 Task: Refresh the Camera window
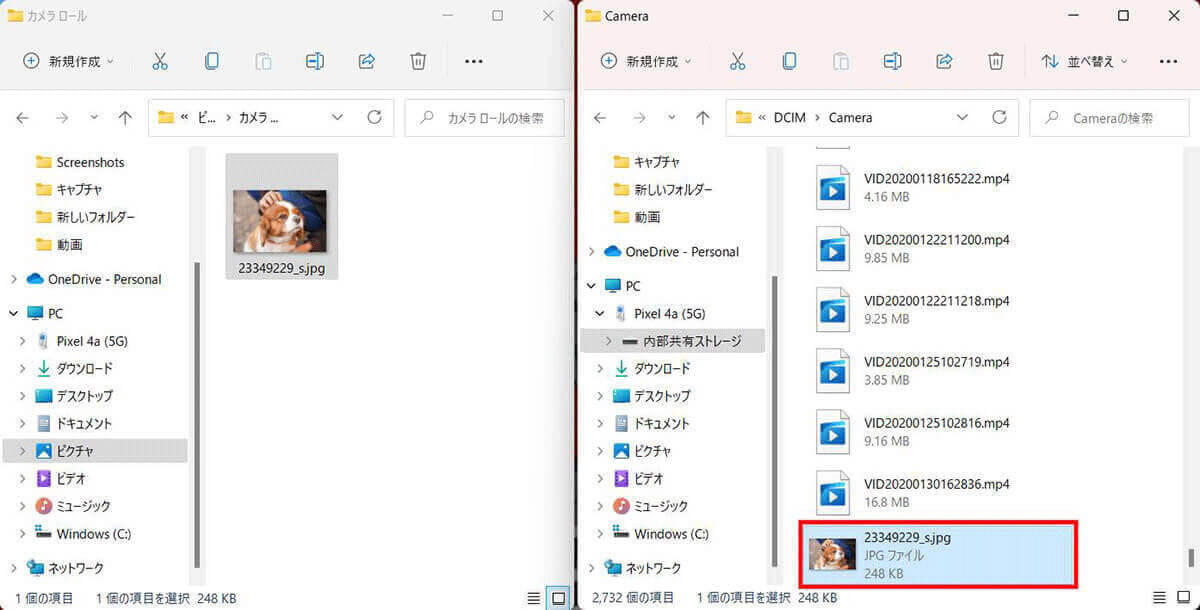999,117
